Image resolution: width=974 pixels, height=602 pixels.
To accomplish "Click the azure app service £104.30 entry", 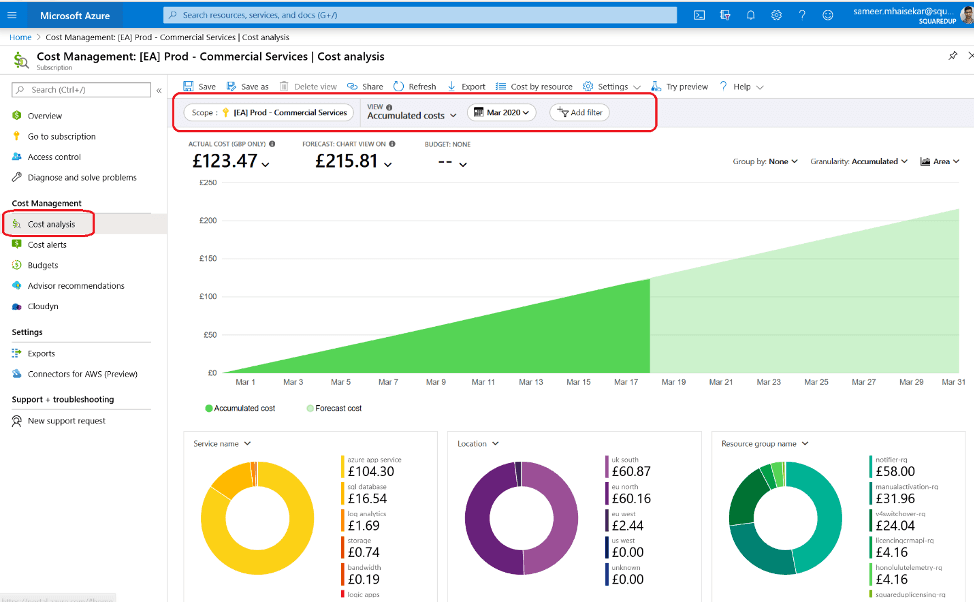I will pos(371,467).
